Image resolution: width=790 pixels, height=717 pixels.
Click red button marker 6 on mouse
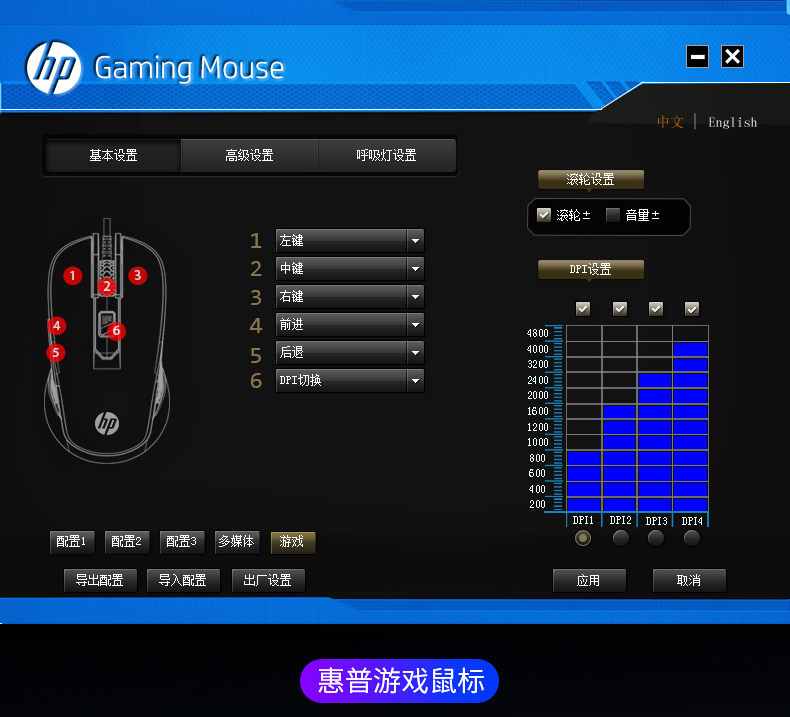(x=116, y=331)
